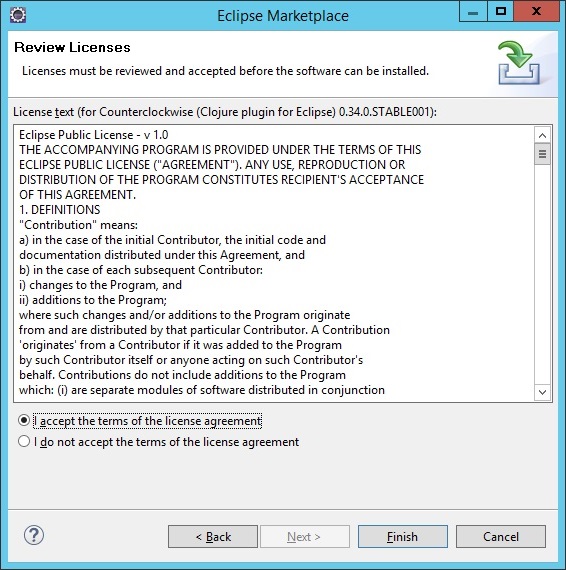Image resolution: width=566 pixels, height=570 pixels.
Task: Click the license text scrollbar thumb
Action: (x=542, y=154)
